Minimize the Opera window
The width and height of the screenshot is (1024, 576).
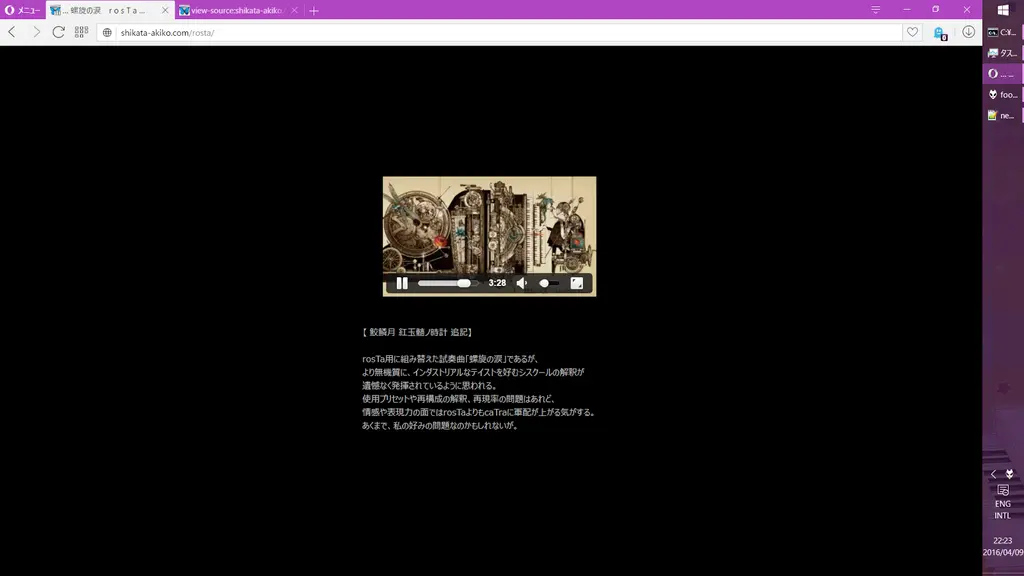(906, 10)
